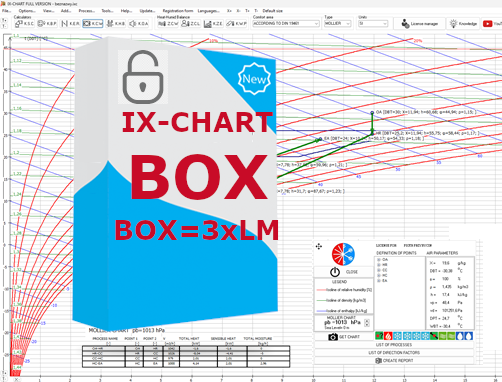502x382 pixels.
Task: Select the red flame heating process icon
Action: [x=388, y=336]
